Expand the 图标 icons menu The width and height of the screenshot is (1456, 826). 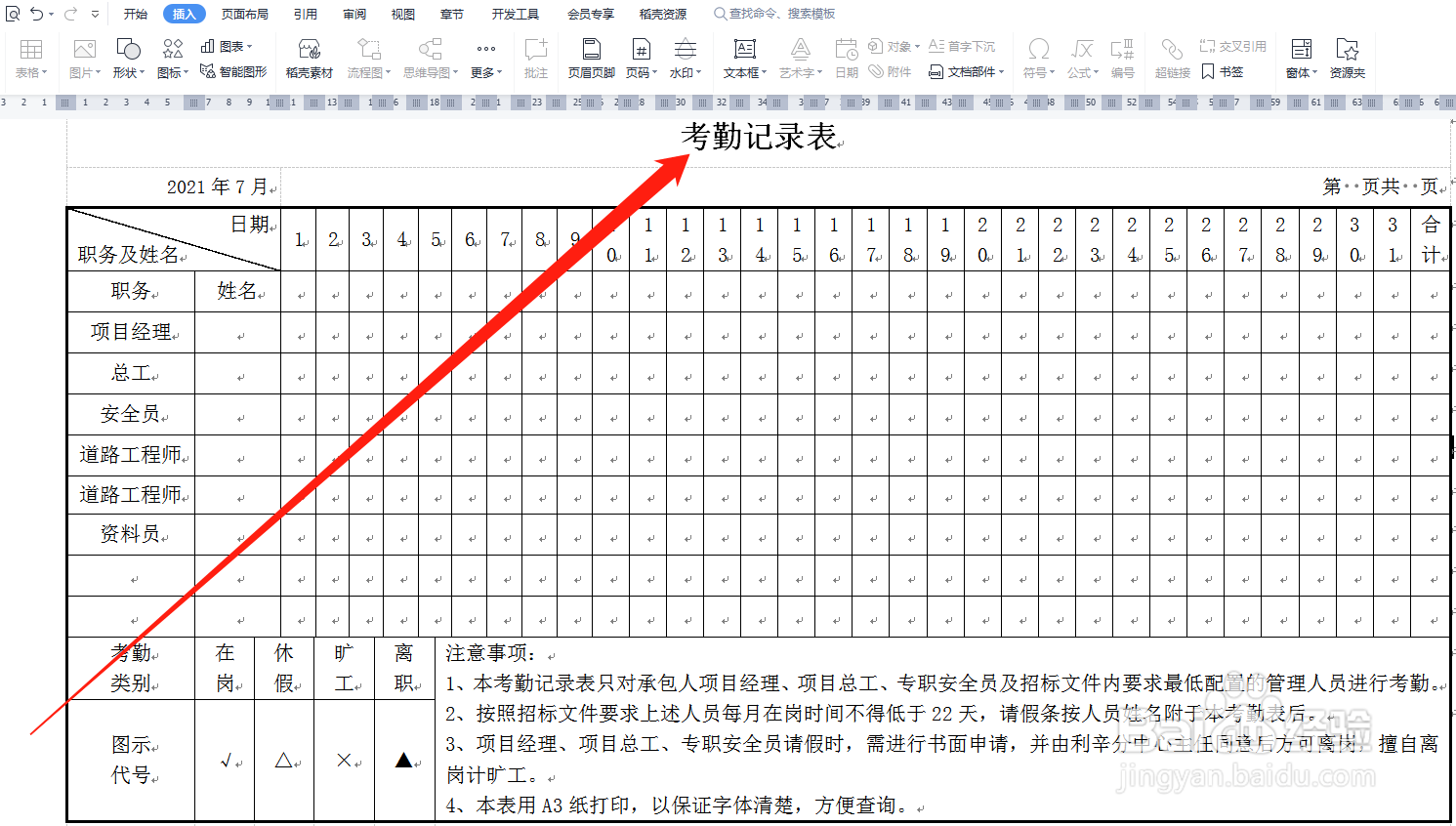point(173,59)
